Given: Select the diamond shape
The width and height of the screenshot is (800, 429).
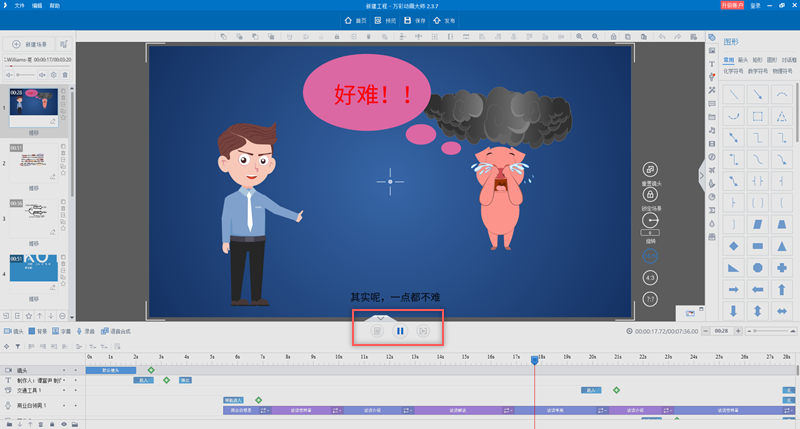Looking at the screenshot, I should click(x=733, y=246).
